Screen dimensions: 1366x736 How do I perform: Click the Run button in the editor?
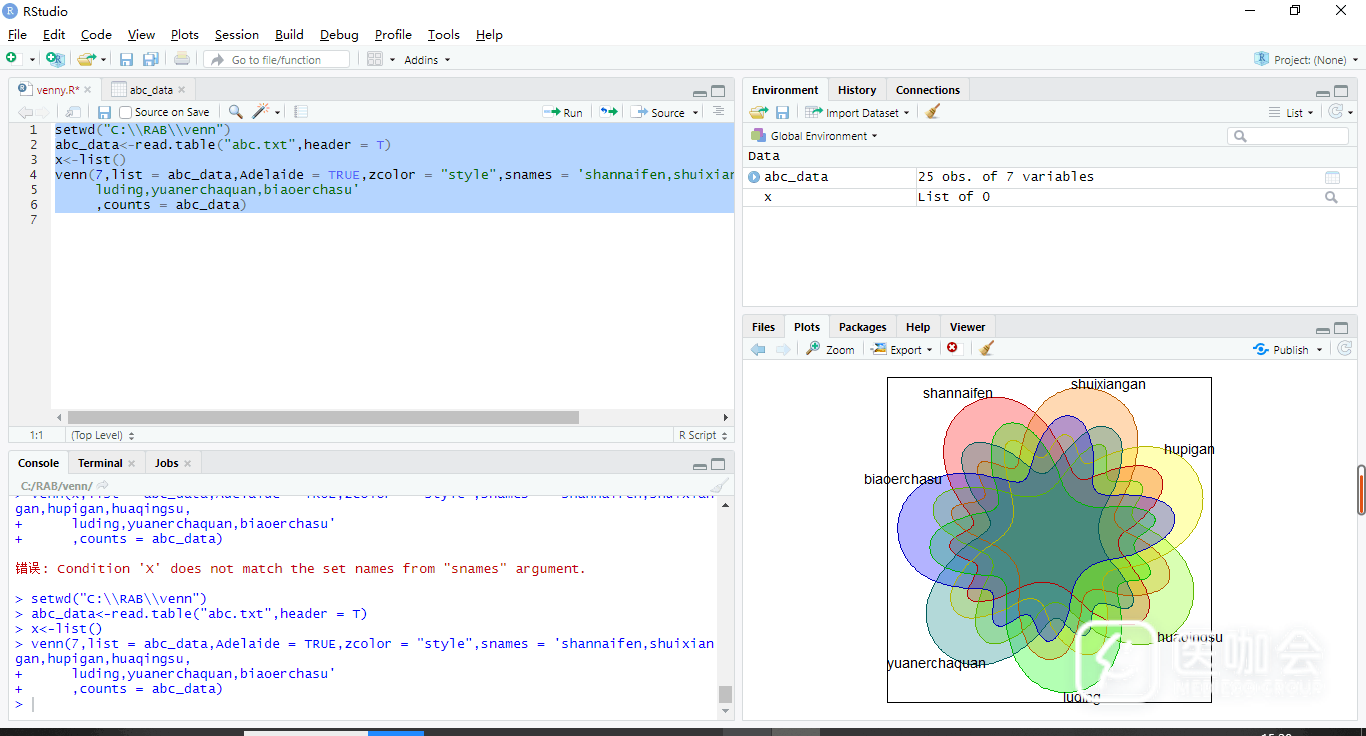pyautogui.click(x=563, y=112)
